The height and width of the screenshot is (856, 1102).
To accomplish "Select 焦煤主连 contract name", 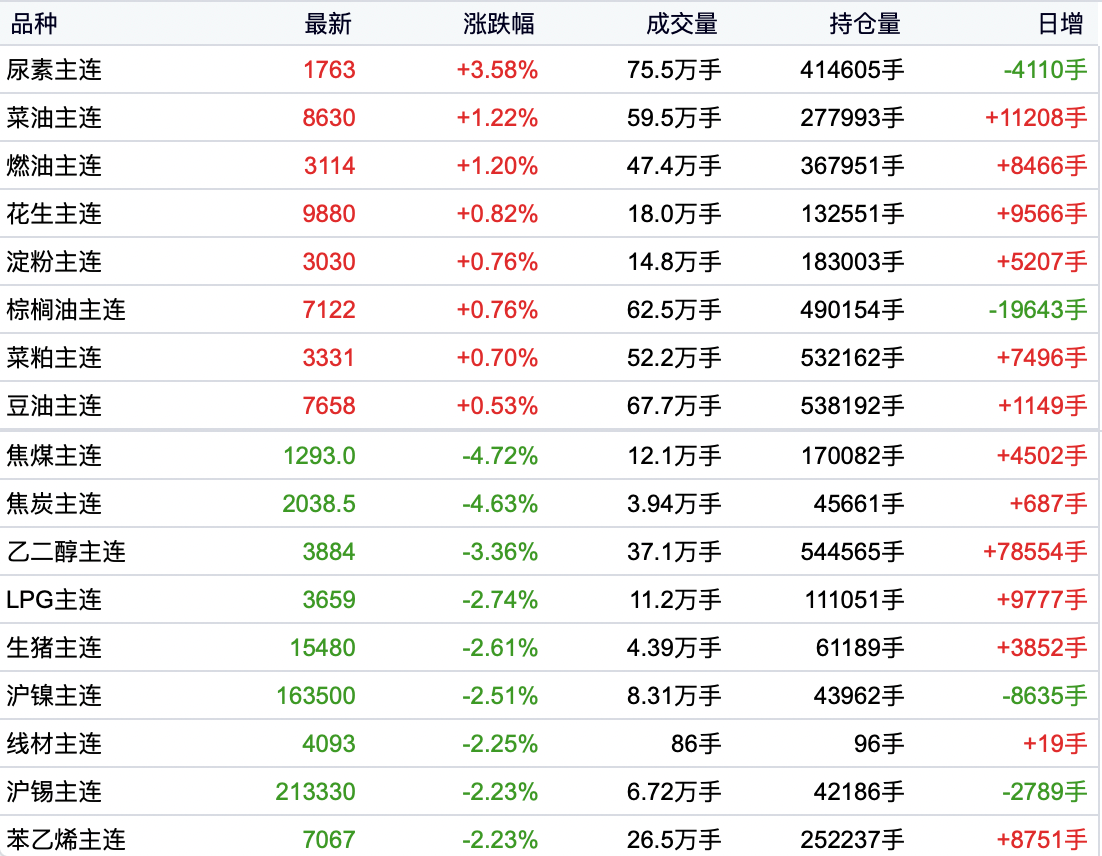I will (x=55, y=456).
